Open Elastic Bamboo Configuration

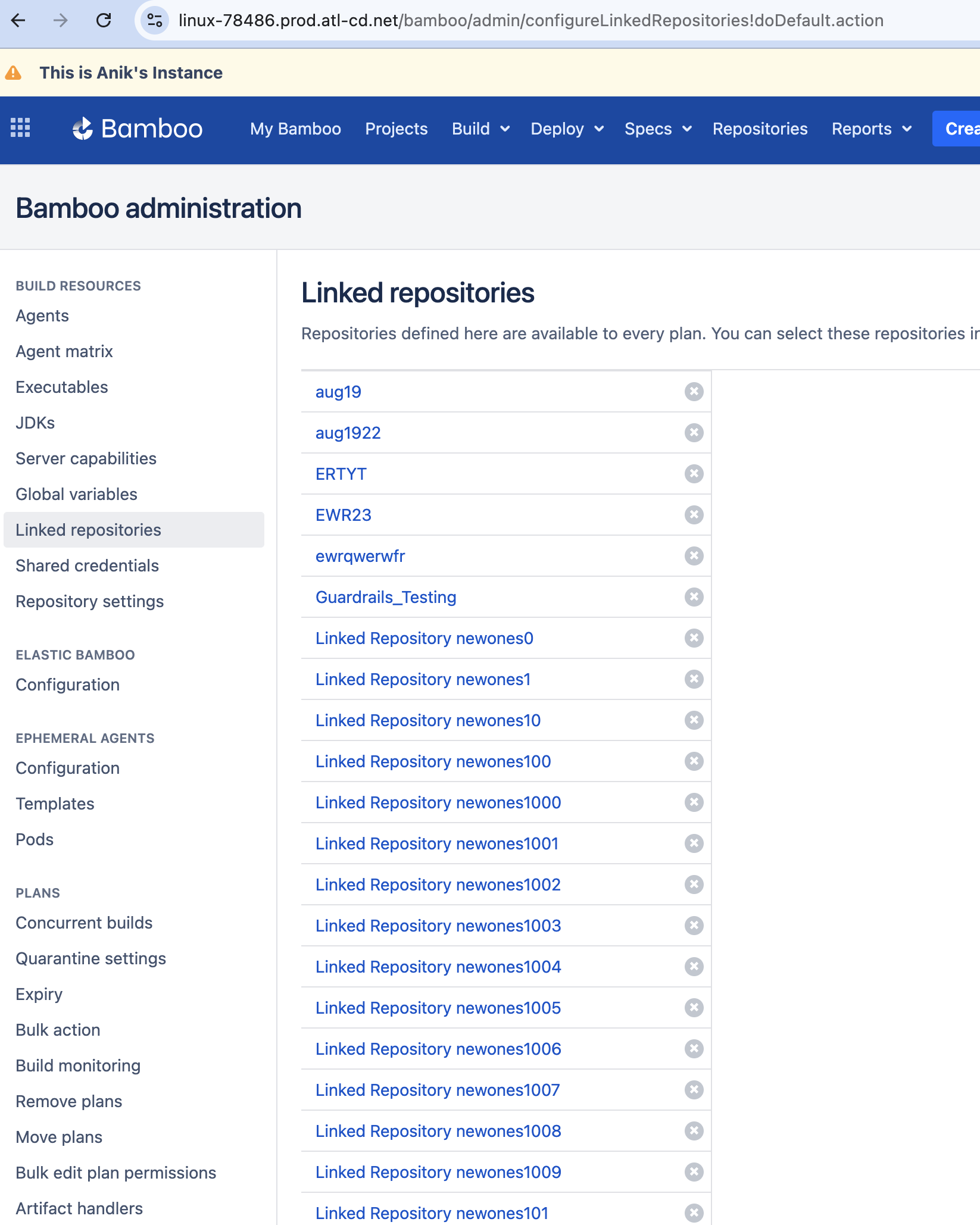tap(68, 685)
